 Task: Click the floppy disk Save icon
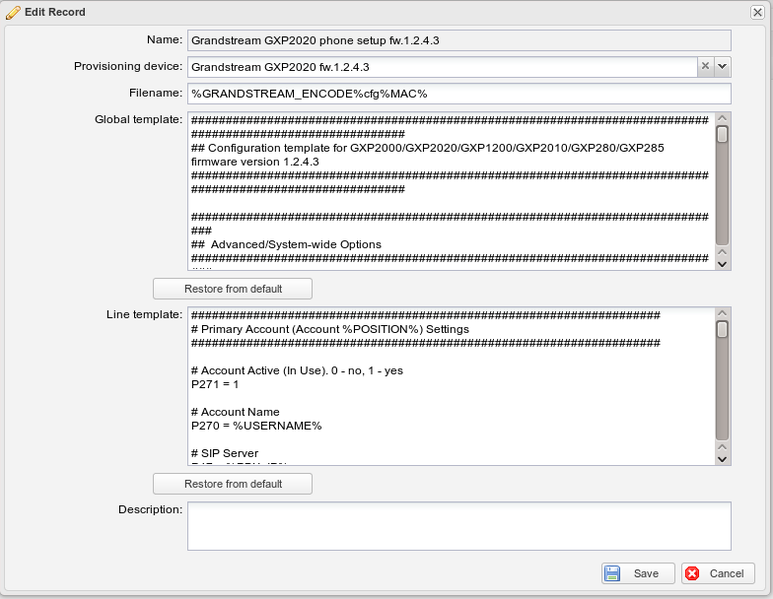point(612,573)
